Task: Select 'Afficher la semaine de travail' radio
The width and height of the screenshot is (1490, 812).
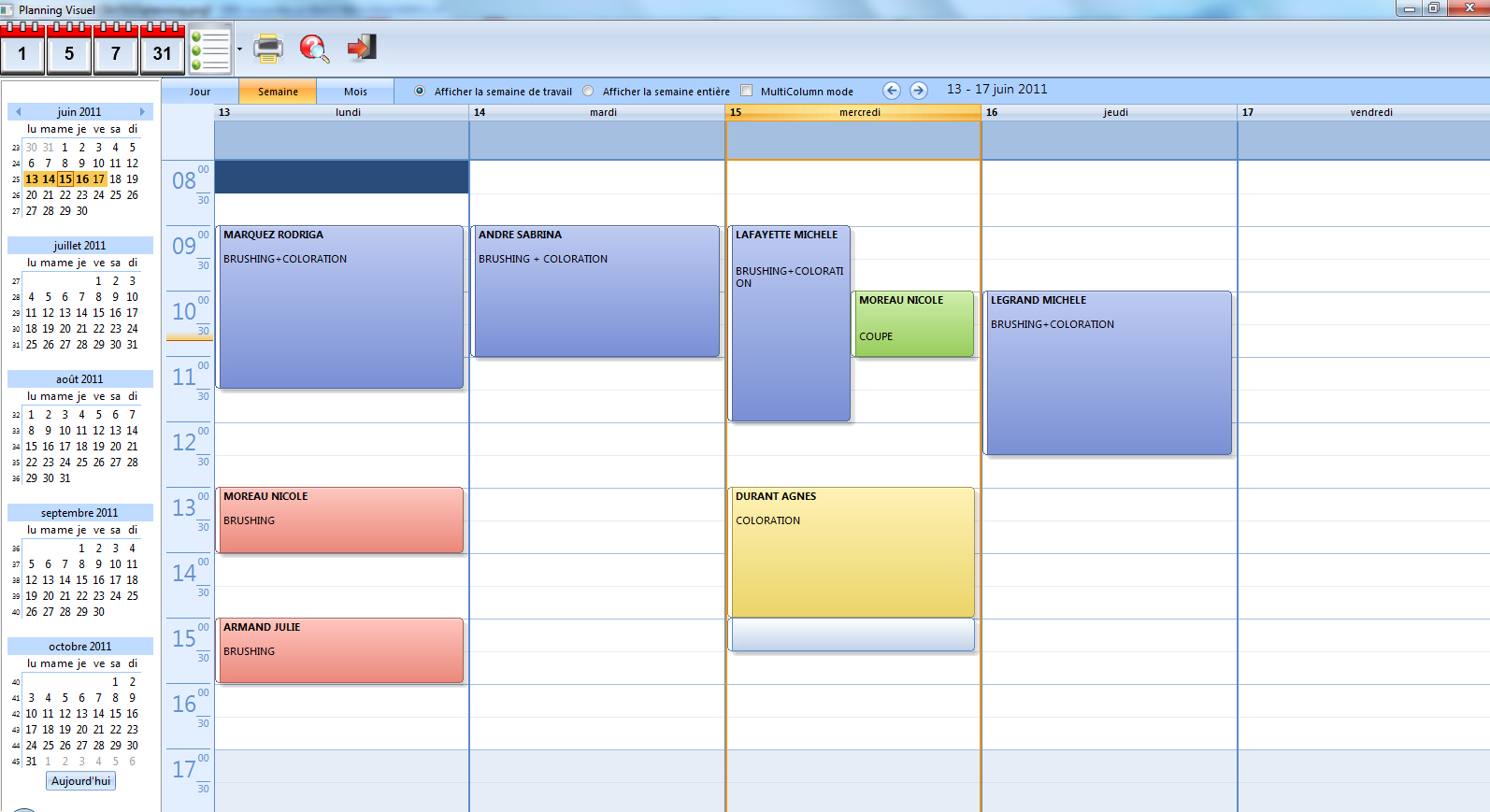Action: 420,91
